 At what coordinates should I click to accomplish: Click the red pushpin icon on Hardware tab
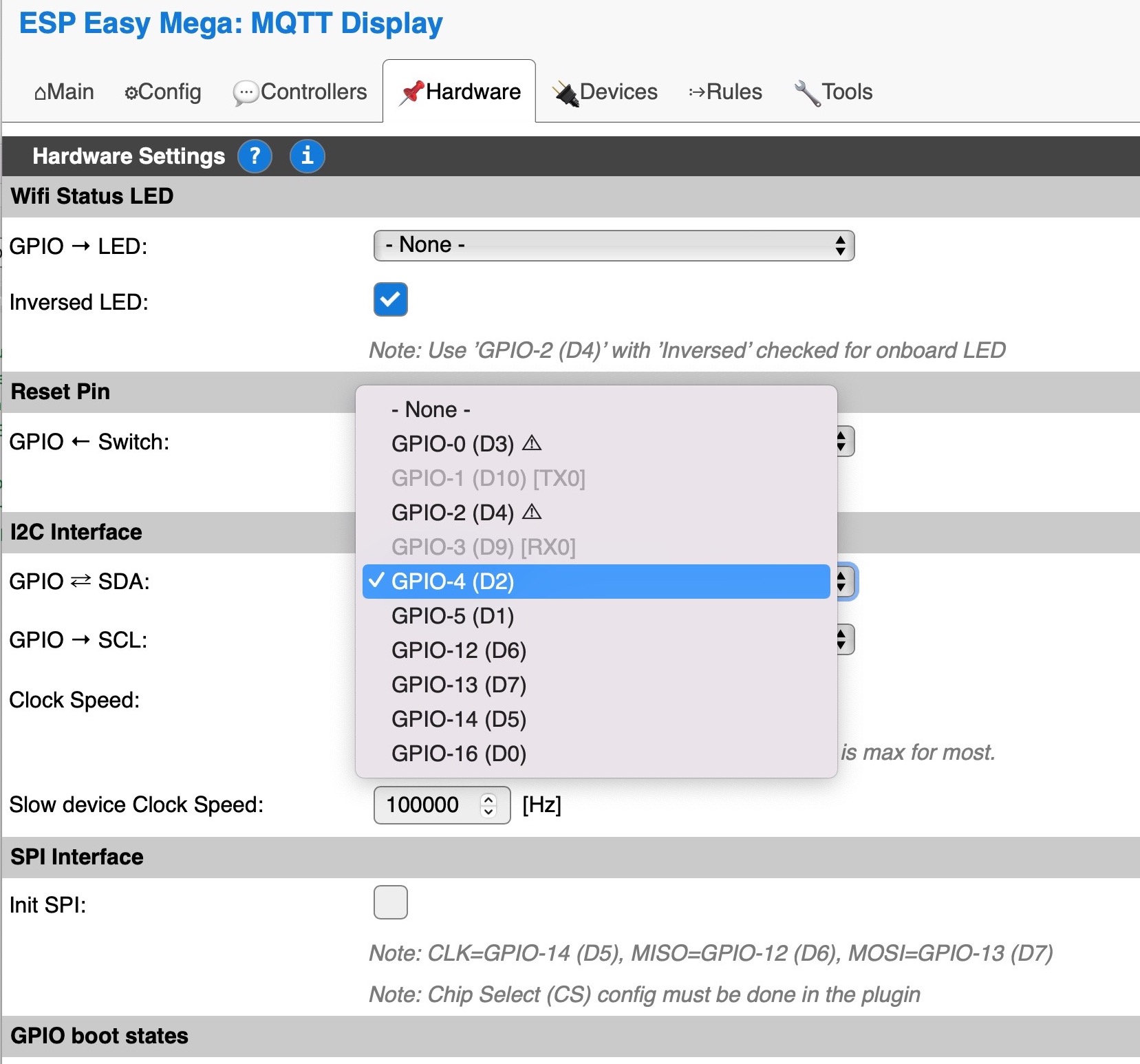412,92
